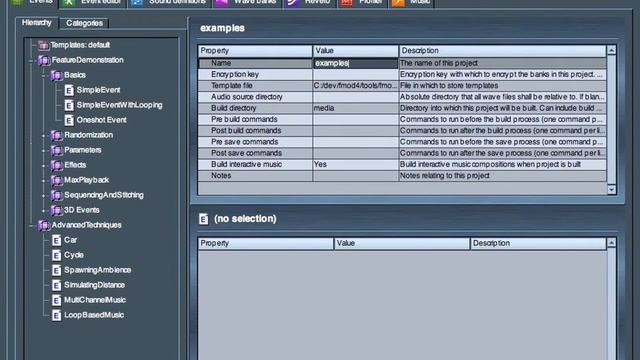
Task: Select the Notes property label
Action: 221,176
